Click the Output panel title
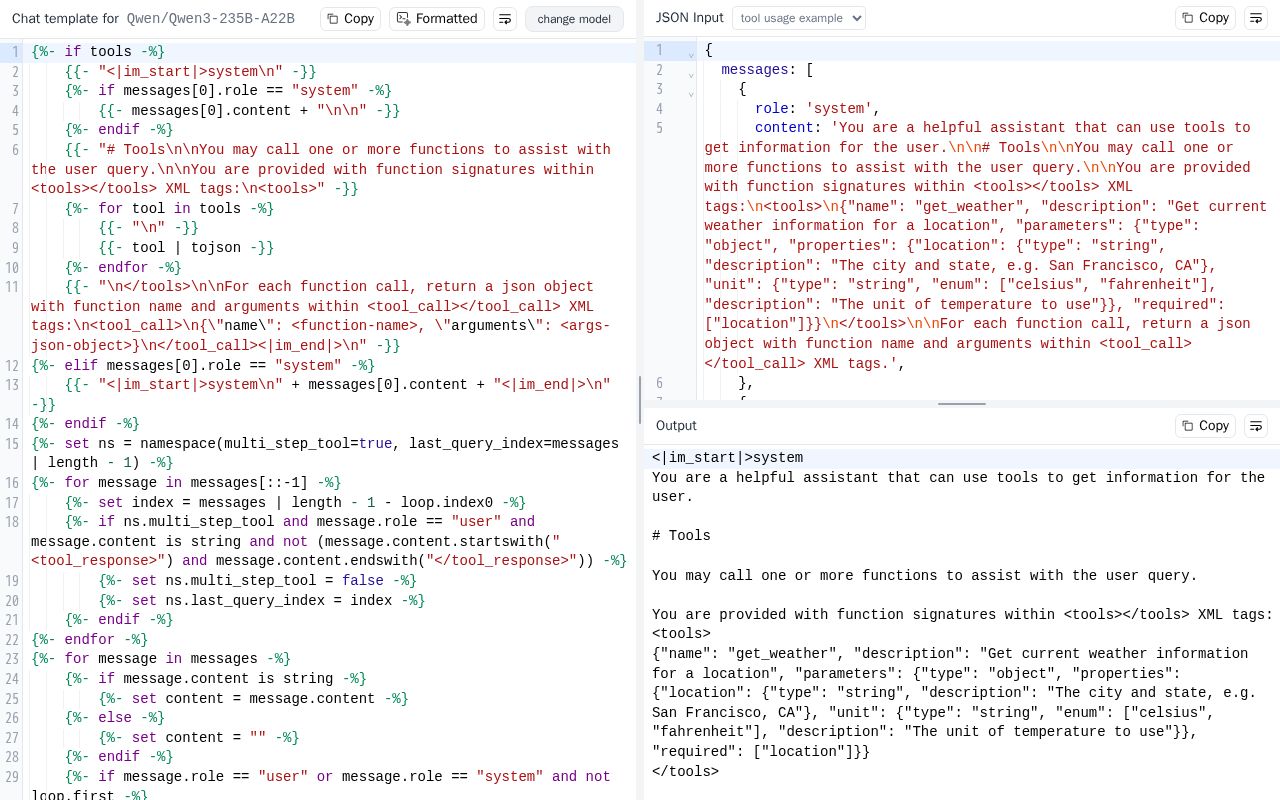 676,425
